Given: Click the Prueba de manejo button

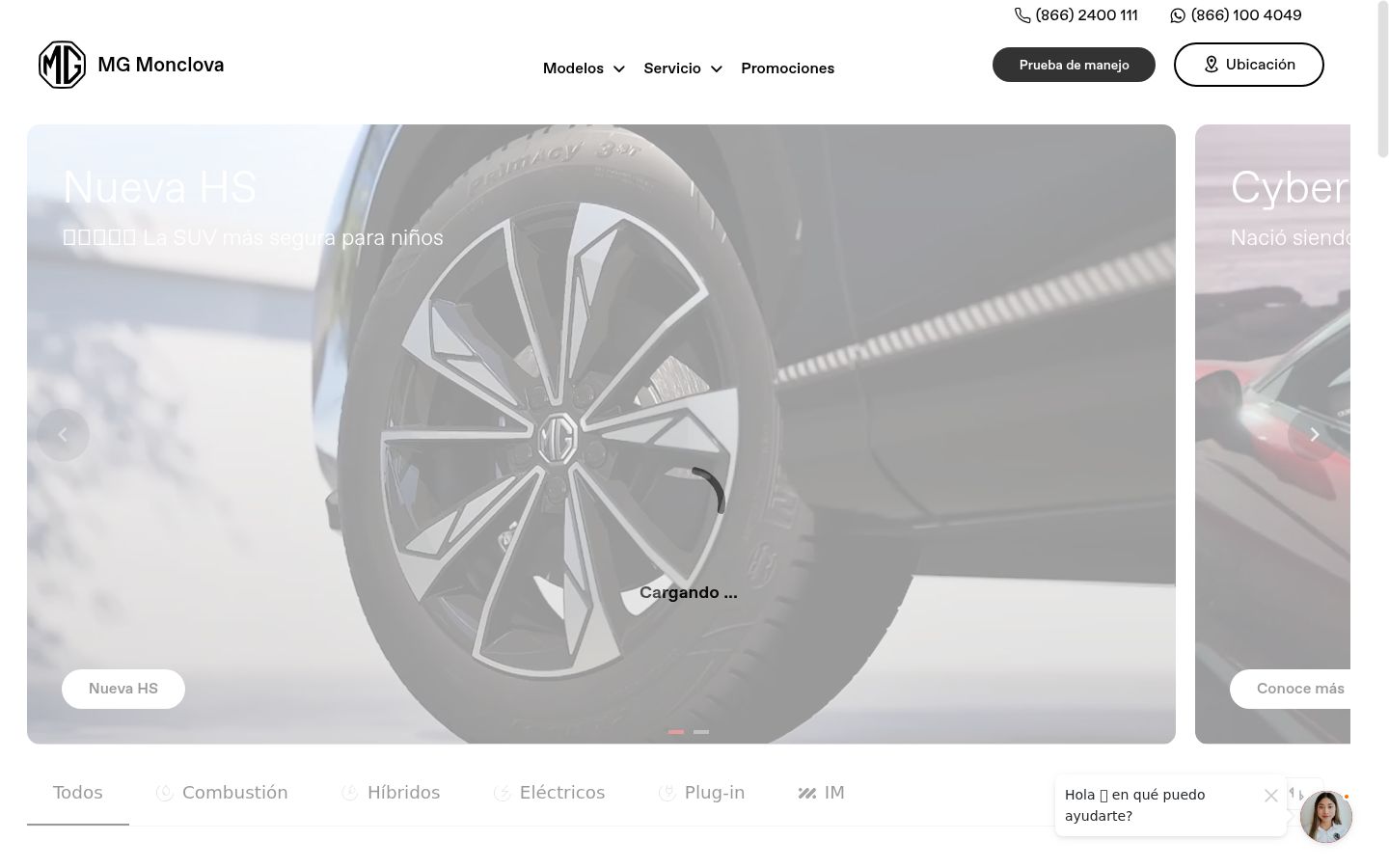Looking at the screenshot, I should (1074, 65).
